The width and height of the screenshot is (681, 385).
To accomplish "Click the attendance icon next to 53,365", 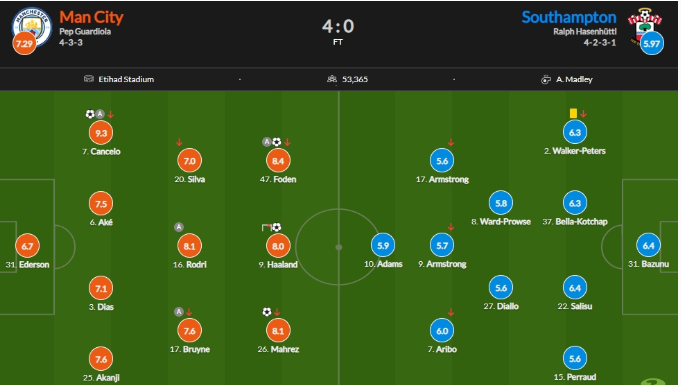I will 332,79.
